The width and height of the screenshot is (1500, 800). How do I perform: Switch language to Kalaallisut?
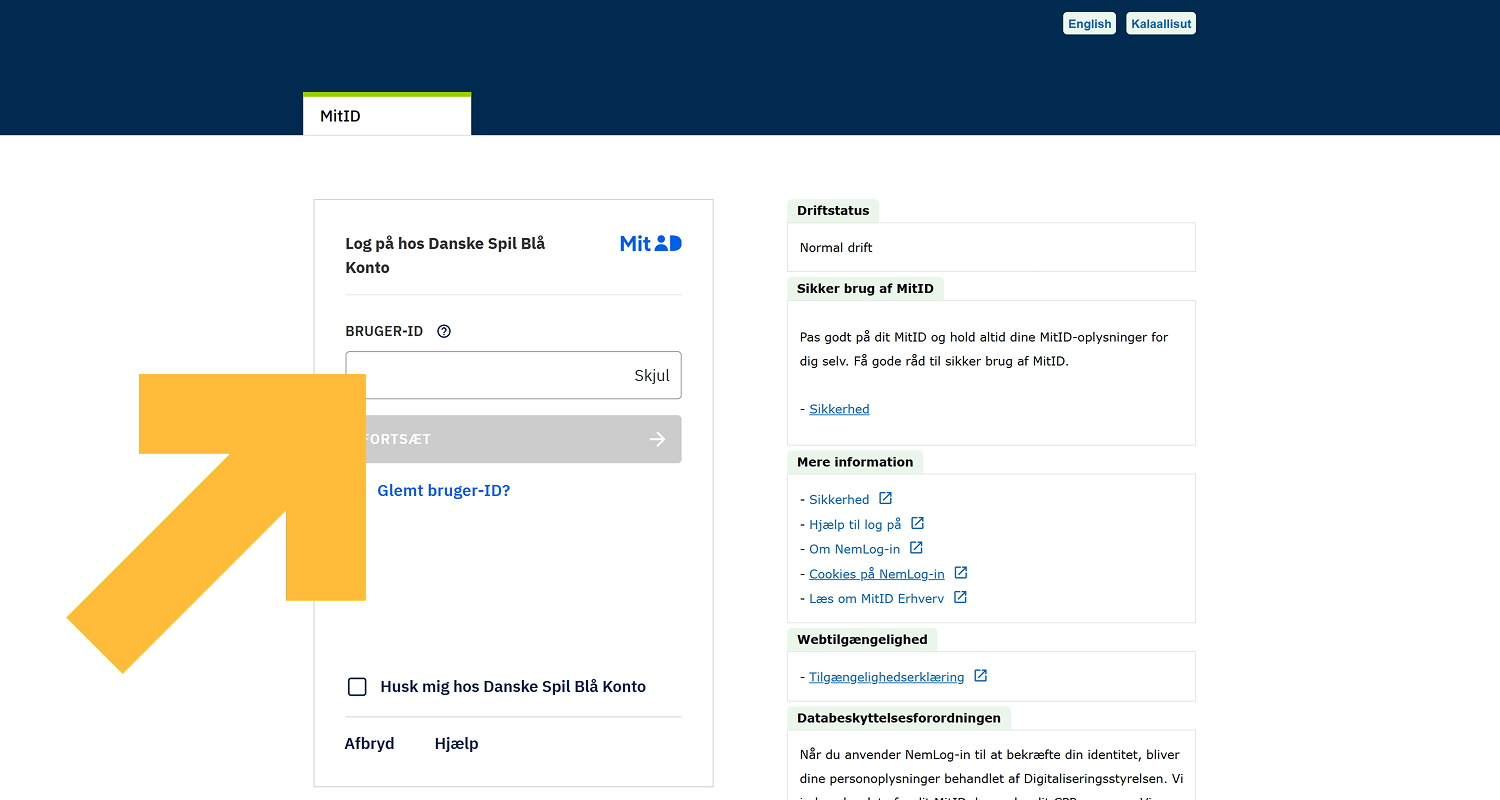click(x=1160, y=24)
